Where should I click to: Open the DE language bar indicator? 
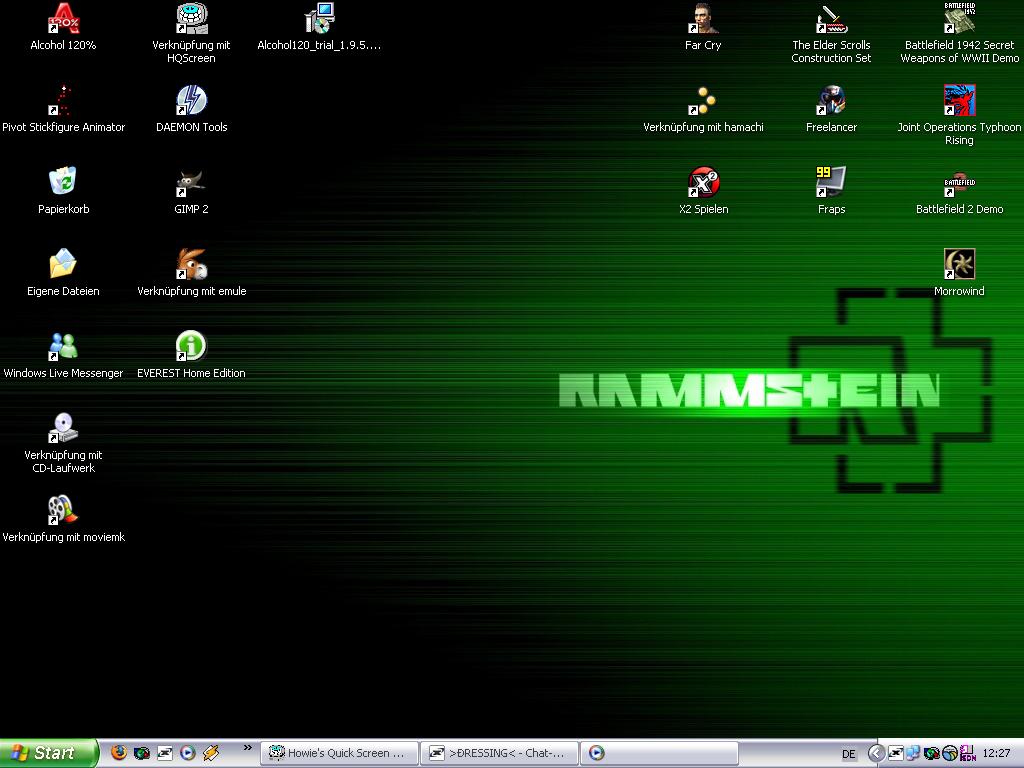[x=848, y=754]
